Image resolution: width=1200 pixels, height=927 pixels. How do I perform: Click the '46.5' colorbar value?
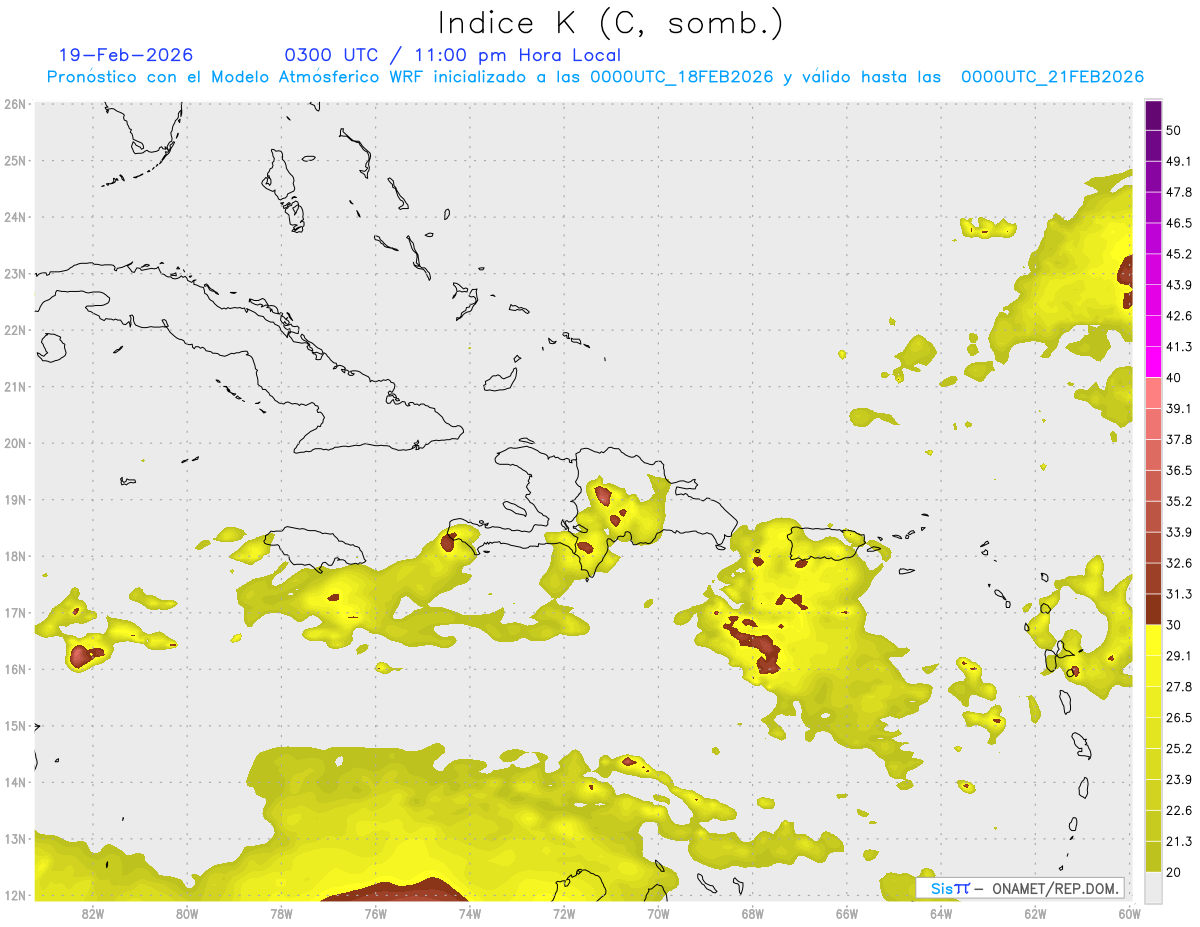pos(1179,223)
